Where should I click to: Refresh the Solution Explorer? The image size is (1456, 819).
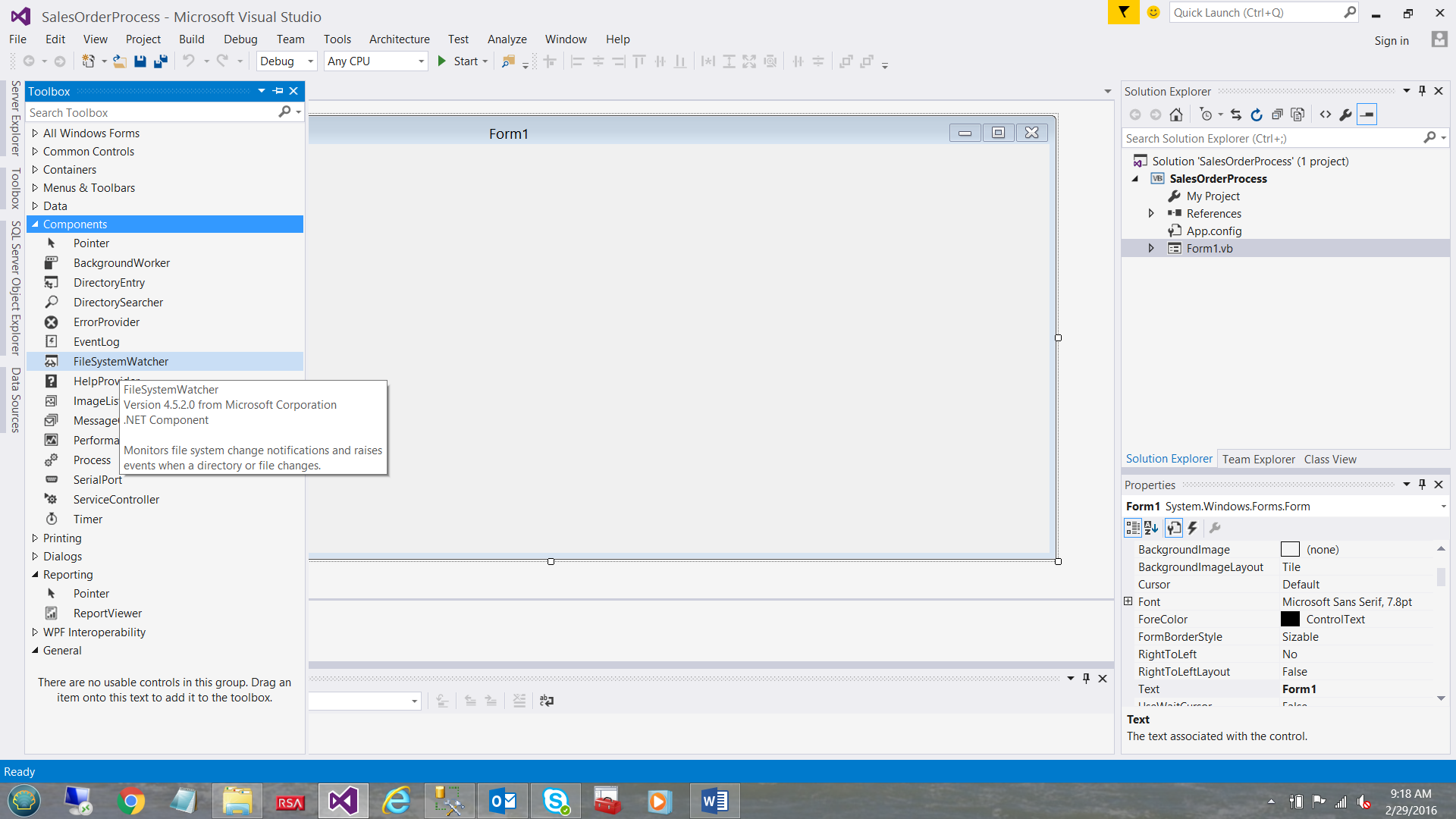(1257, 115)
